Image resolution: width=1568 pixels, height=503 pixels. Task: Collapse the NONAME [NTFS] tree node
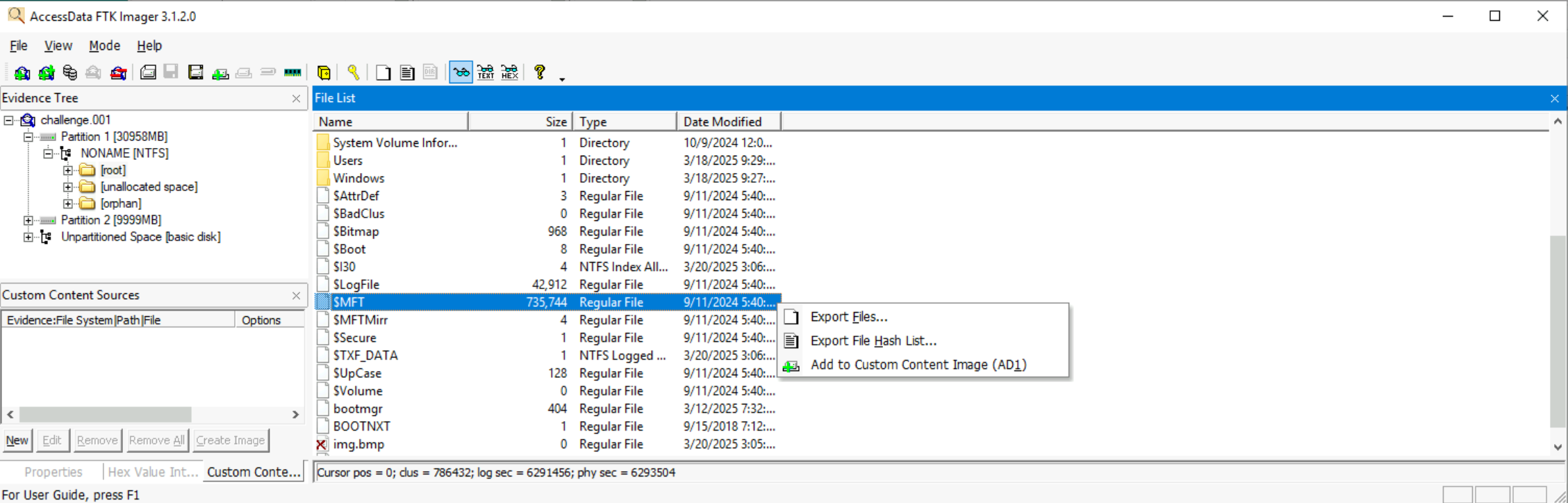[x=48, y=154]
